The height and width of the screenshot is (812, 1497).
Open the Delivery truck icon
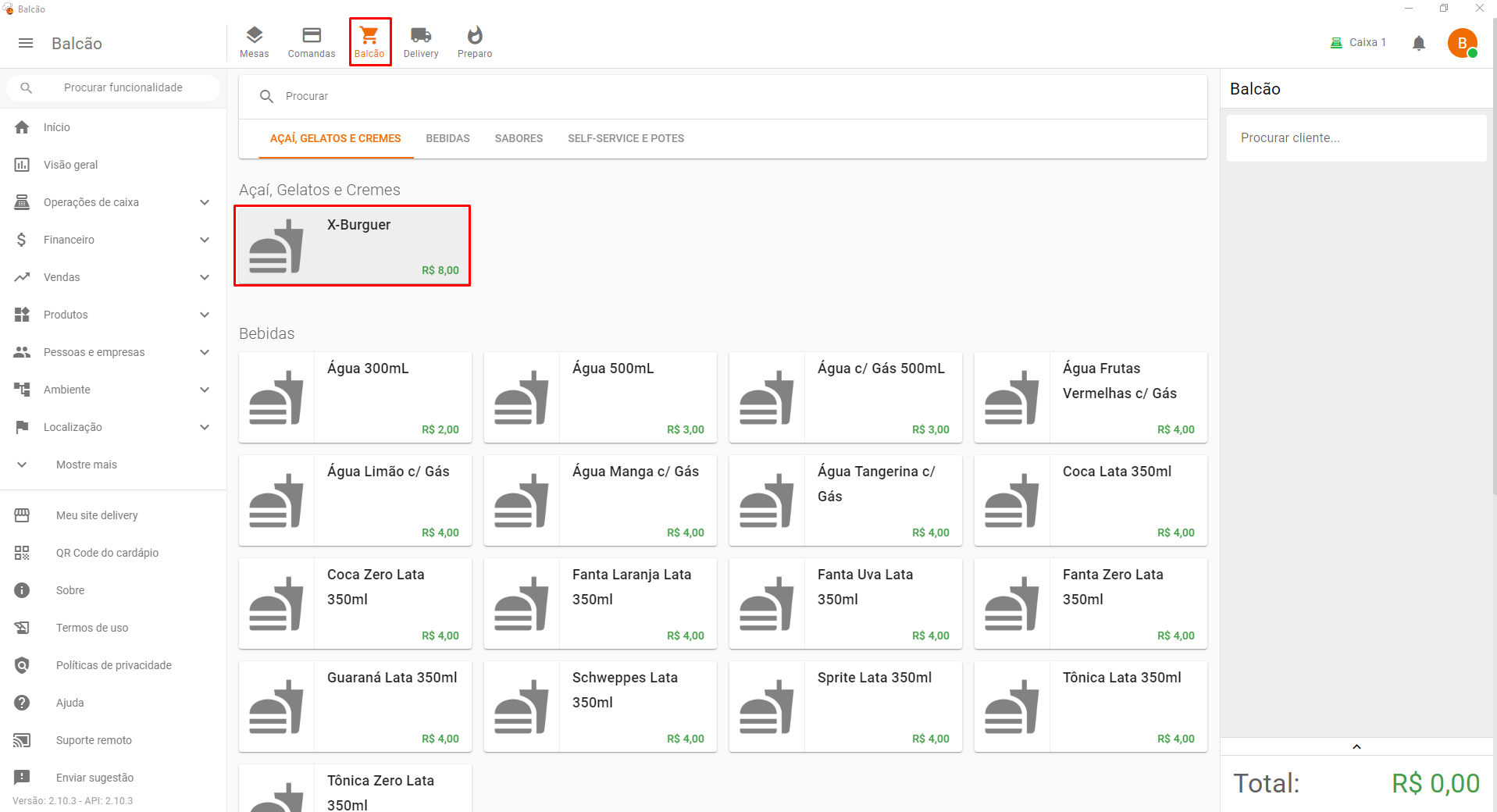(x=421, y=35)
